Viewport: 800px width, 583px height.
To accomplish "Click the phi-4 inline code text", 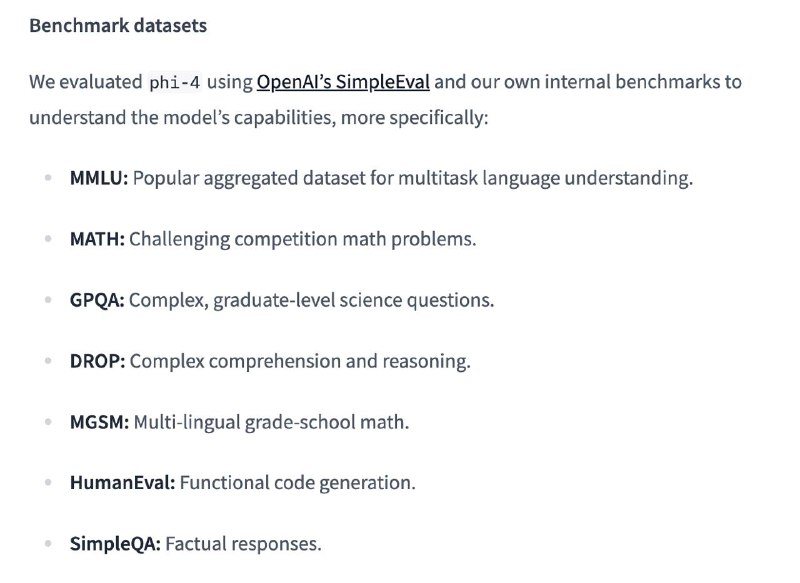I will [175, 83].
